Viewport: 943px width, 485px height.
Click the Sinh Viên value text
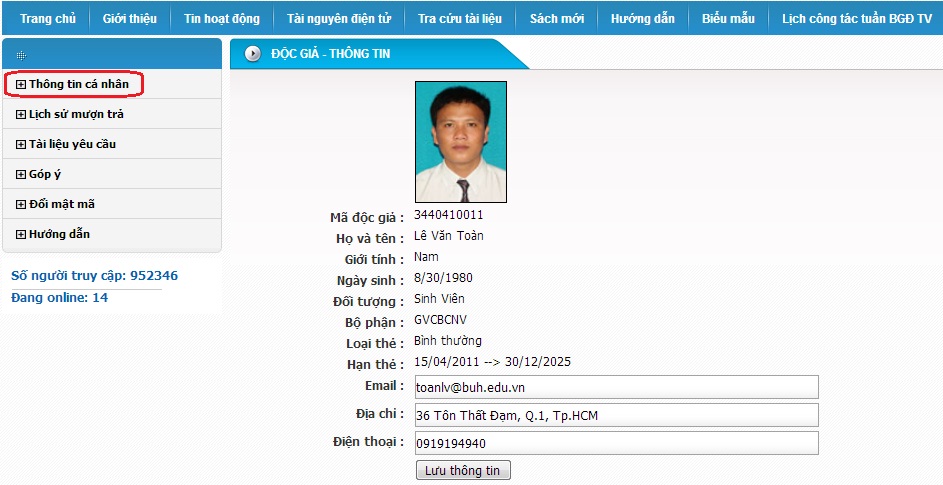point(439,299)
